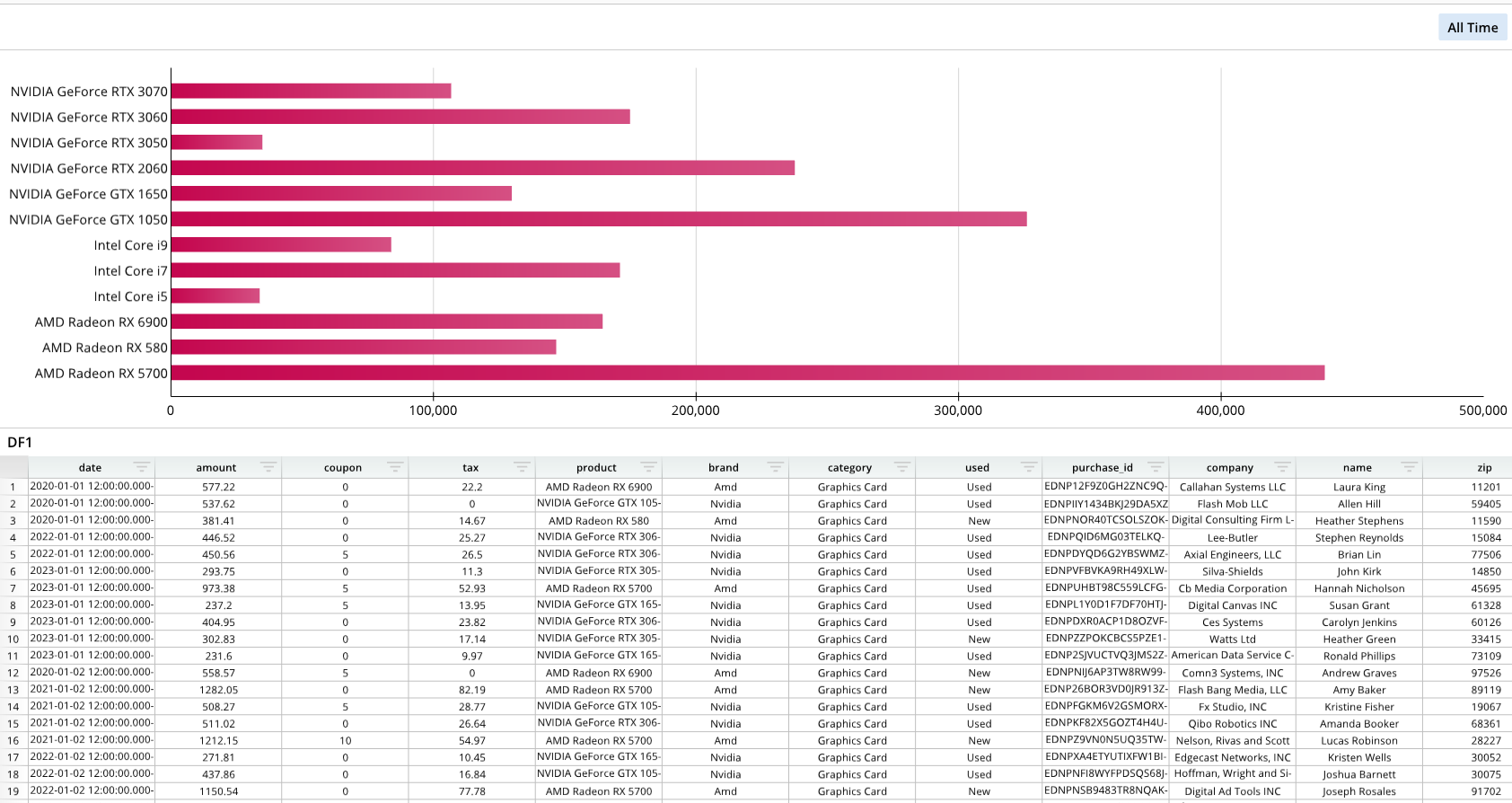
Task: Click the NVIDIA GeForce RTX 2060 bar
Action: point(483,168)
